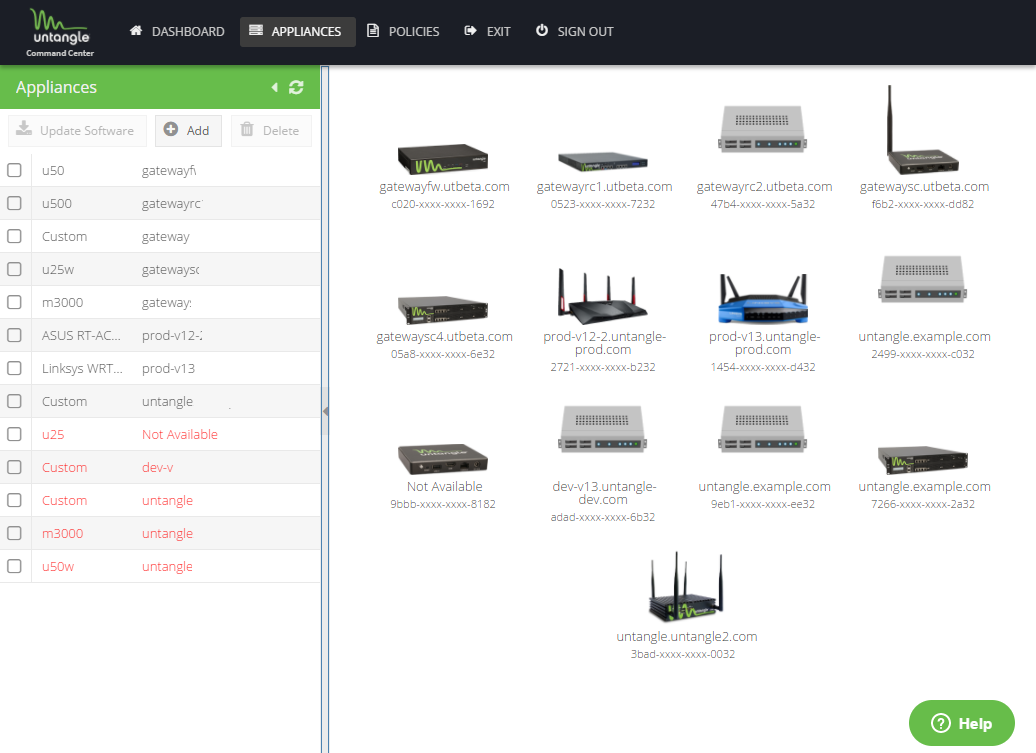
Task: Select the m3000 gateway row
Action: point(160,303)
